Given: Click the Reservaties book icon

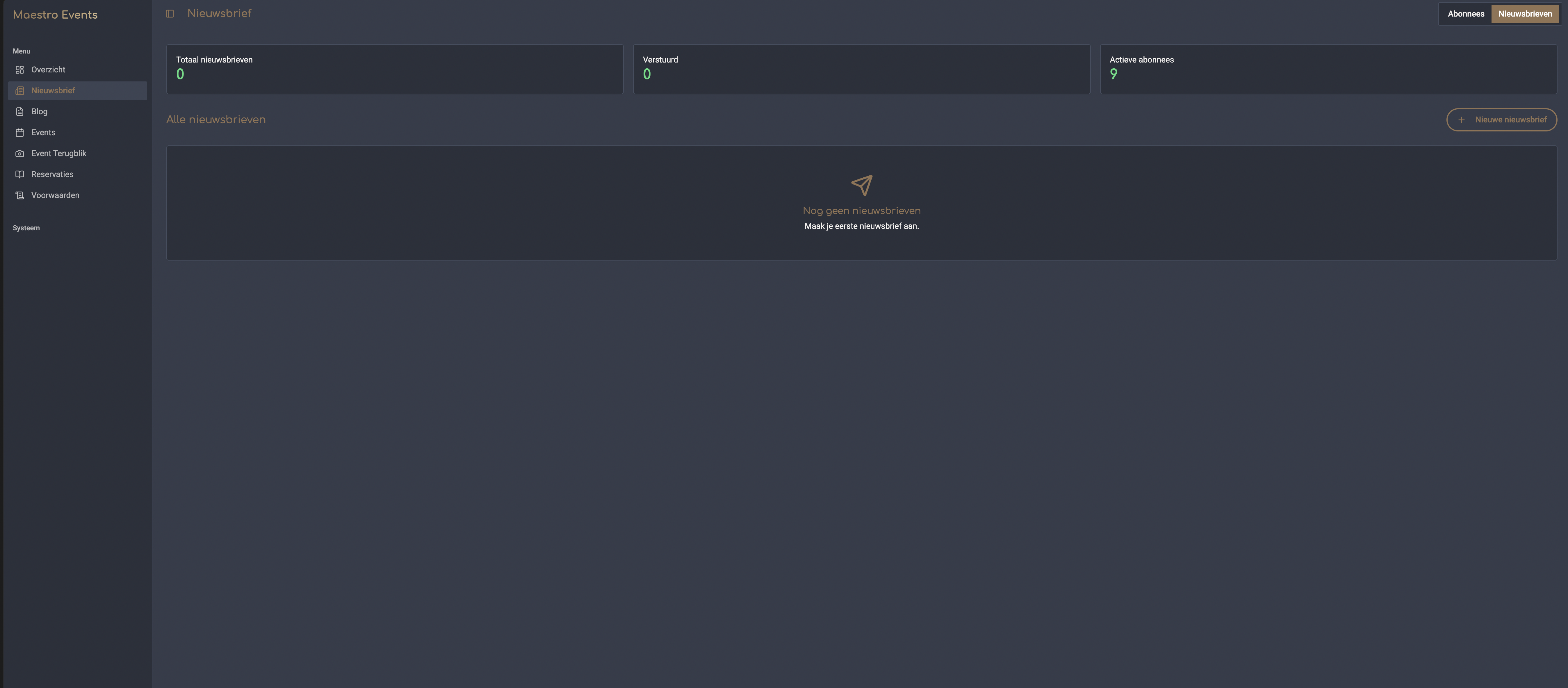Looking at the screenshot, I should 19,175.
